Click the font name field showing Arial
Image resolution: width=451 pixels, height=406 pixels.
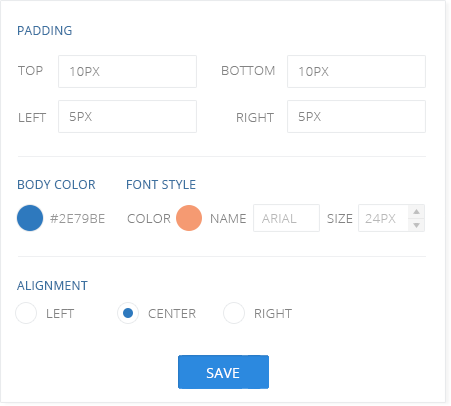(x=286, y=218)
